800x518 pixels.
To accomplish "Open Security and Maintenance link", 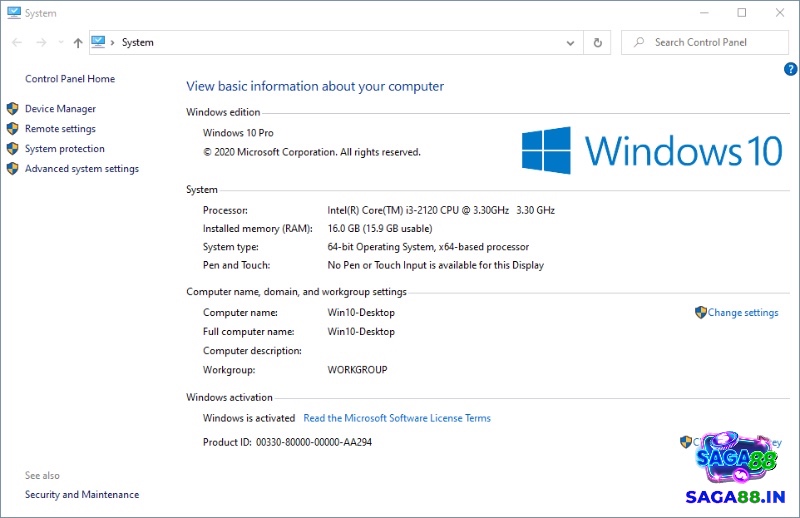I will [x=82, y=494].
